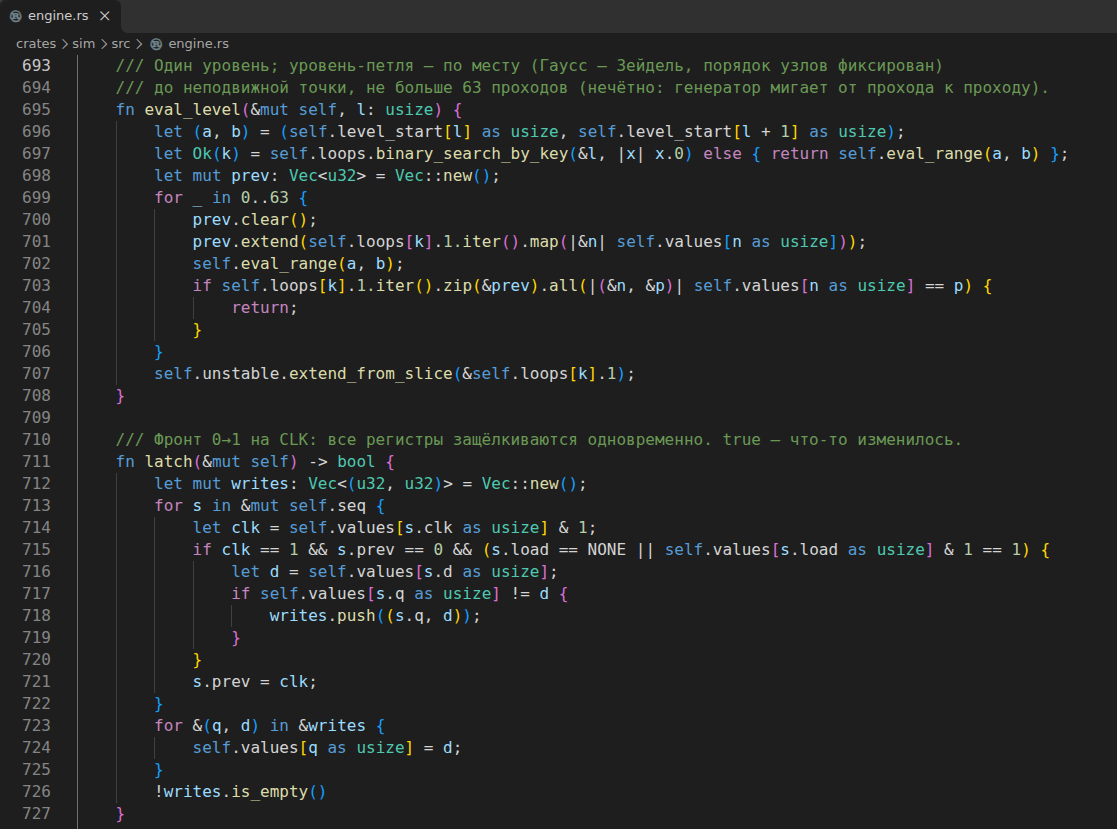Click line number 695 in the gutter
The height and width of the screenshot is (829, 1117).
(x=36, y=110)
